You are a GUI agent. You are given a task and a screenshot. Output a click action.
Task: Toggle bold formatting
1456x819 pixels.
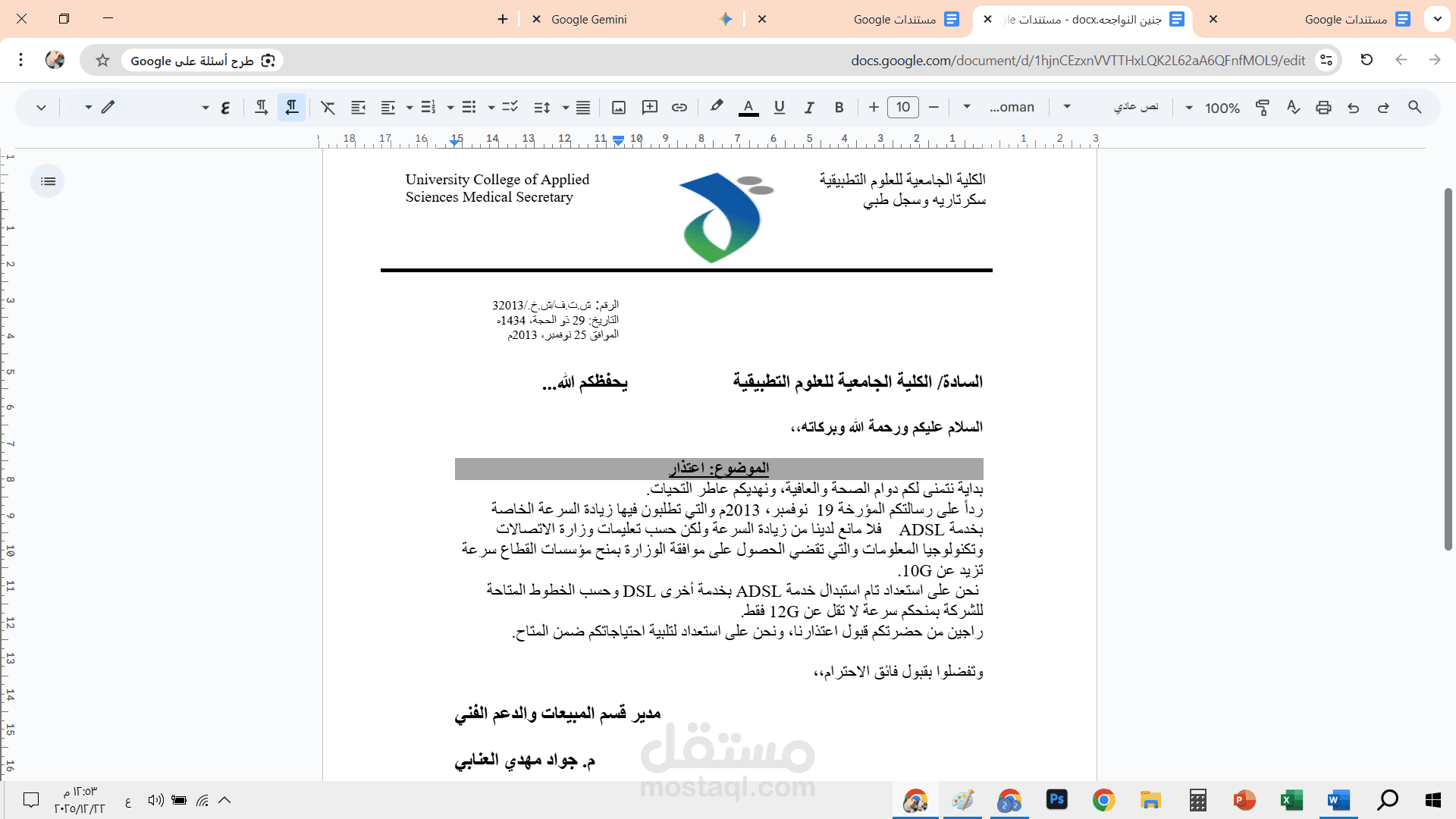pyautogui.click(x=839, y=107)
